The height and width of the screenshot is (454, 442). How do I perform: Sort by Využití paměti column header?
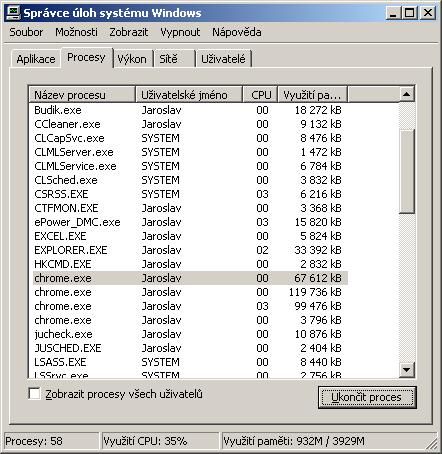pos(312,95)
